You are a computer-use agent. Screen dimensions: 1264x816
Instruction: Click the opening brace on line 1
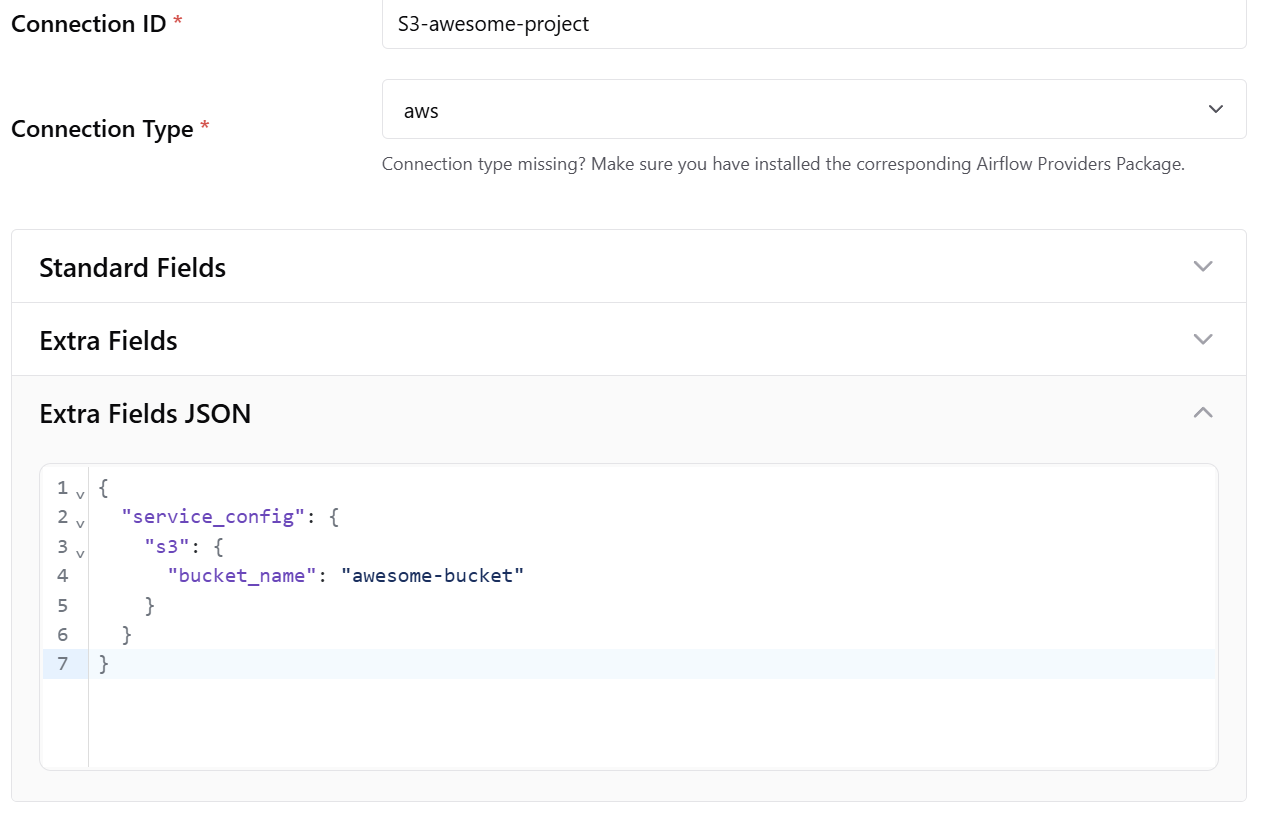104,488
